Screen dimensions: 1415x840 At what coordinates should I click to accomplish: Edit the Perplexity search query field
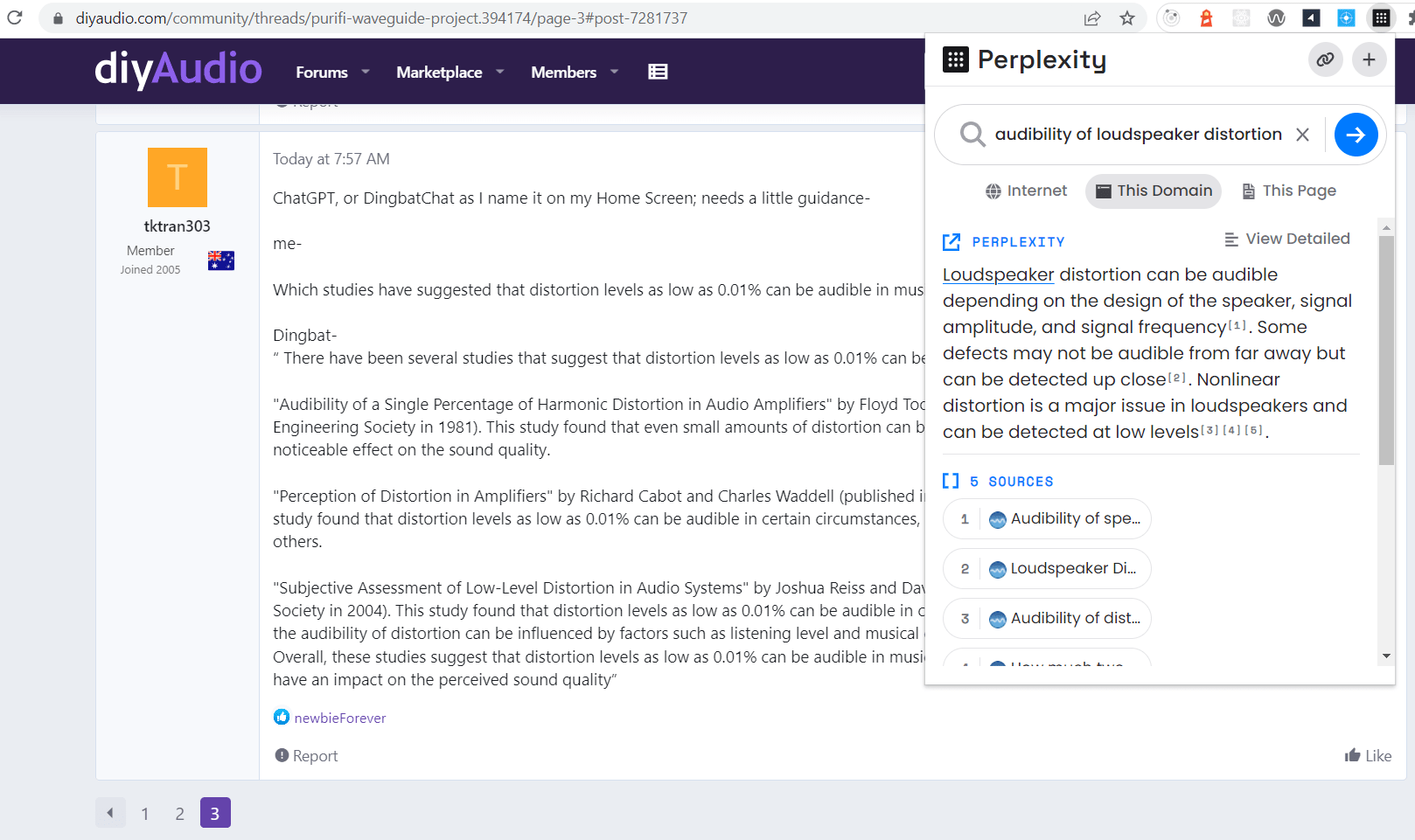(1138, 135)
